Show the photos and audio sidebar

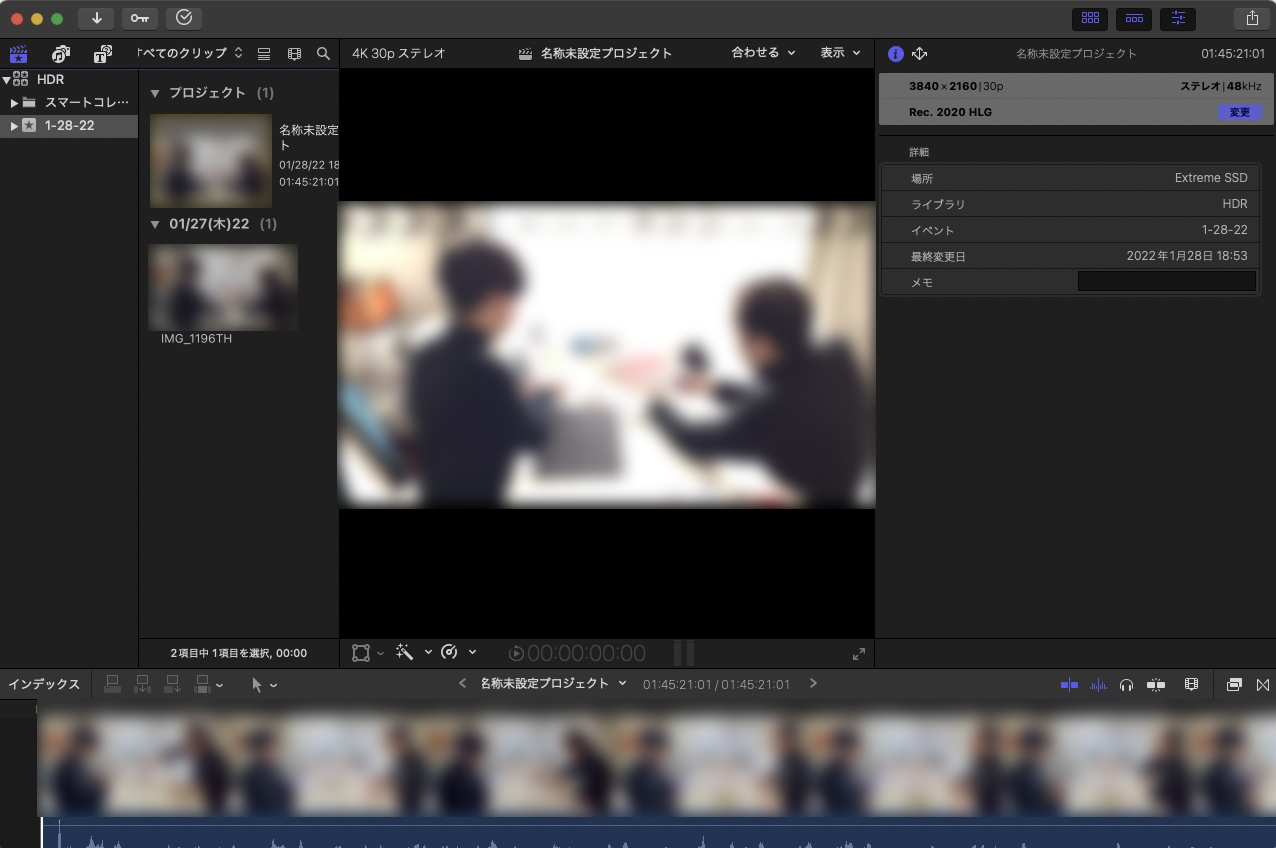coord(60,54)
